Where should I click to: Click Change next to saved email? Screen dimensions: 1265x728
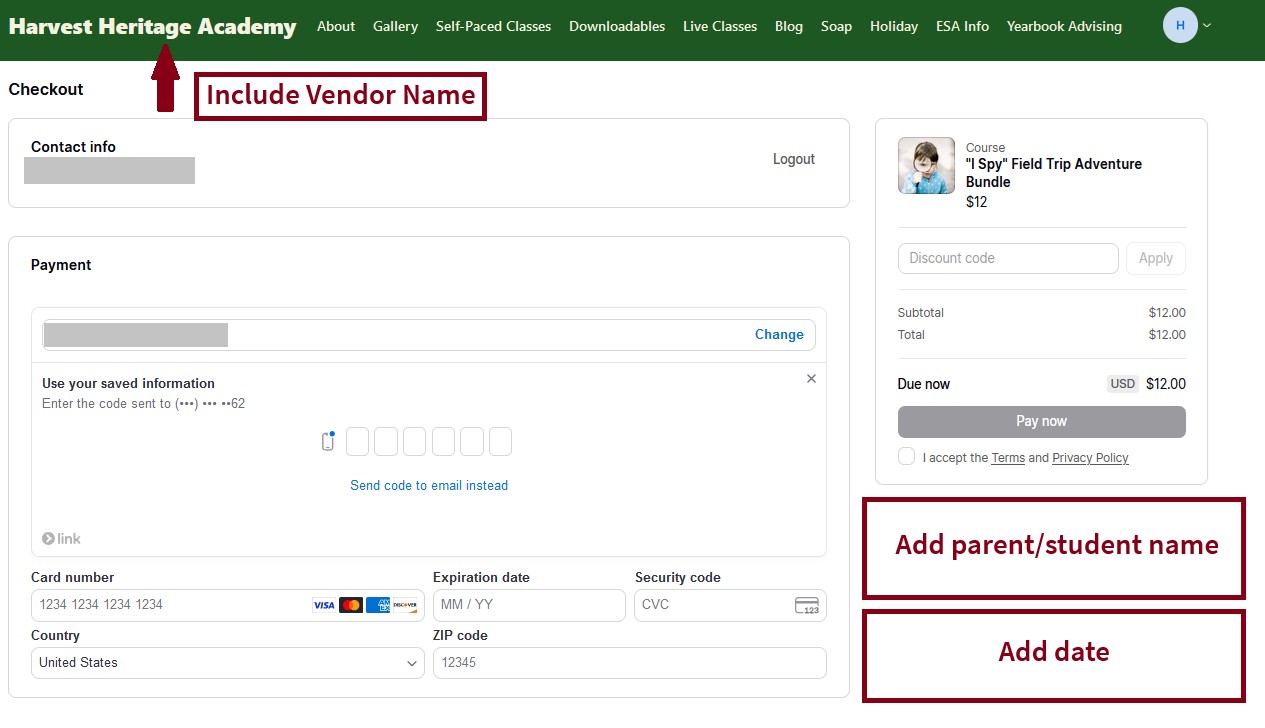779,335
